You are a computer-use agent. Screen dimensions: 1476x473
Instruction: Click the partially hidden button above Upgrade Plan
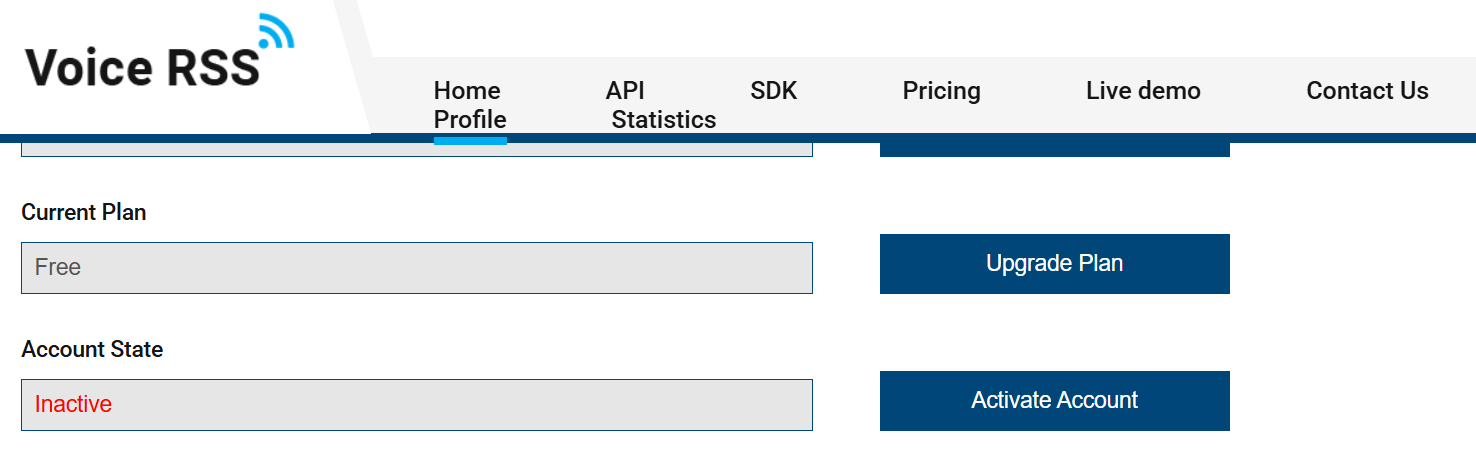(1055, 150)
